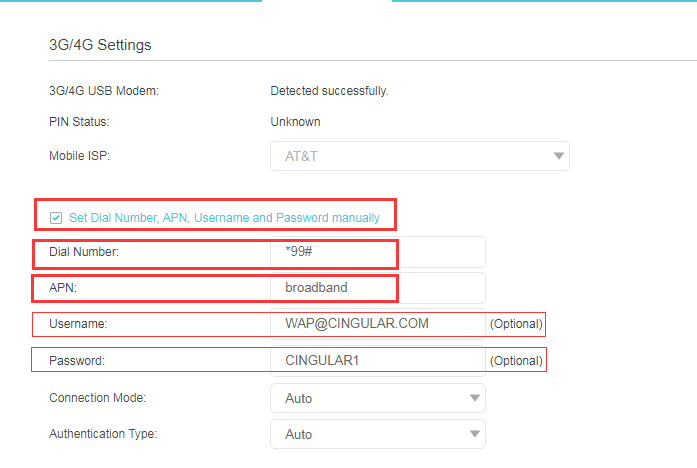Select the Password field with CINGULAR1
Screen dimensions: 697x468
pyautogui.click(x=377, y=360)
